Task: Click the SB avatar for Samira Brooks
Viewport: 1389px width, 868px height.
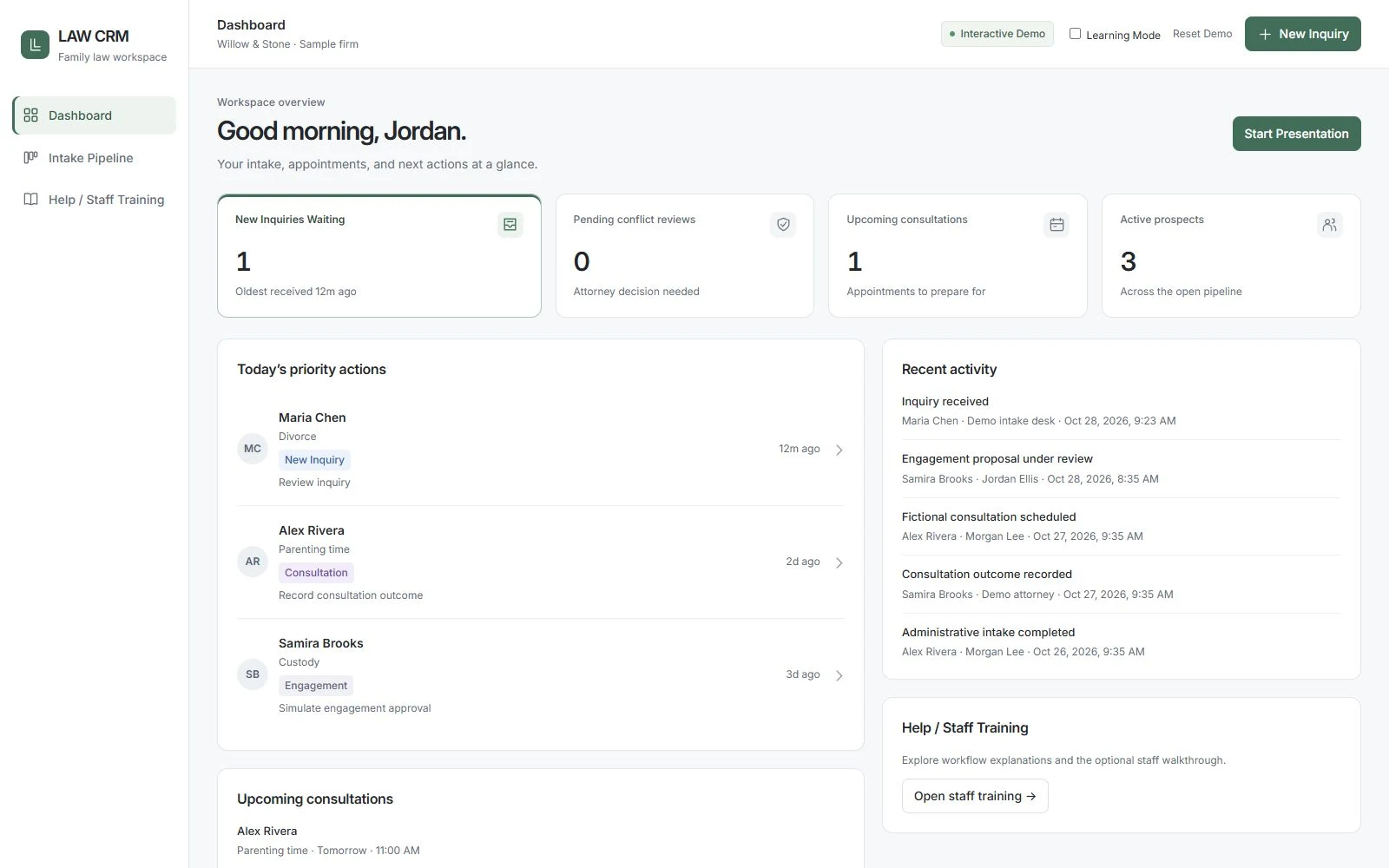Action: (253, 674)
